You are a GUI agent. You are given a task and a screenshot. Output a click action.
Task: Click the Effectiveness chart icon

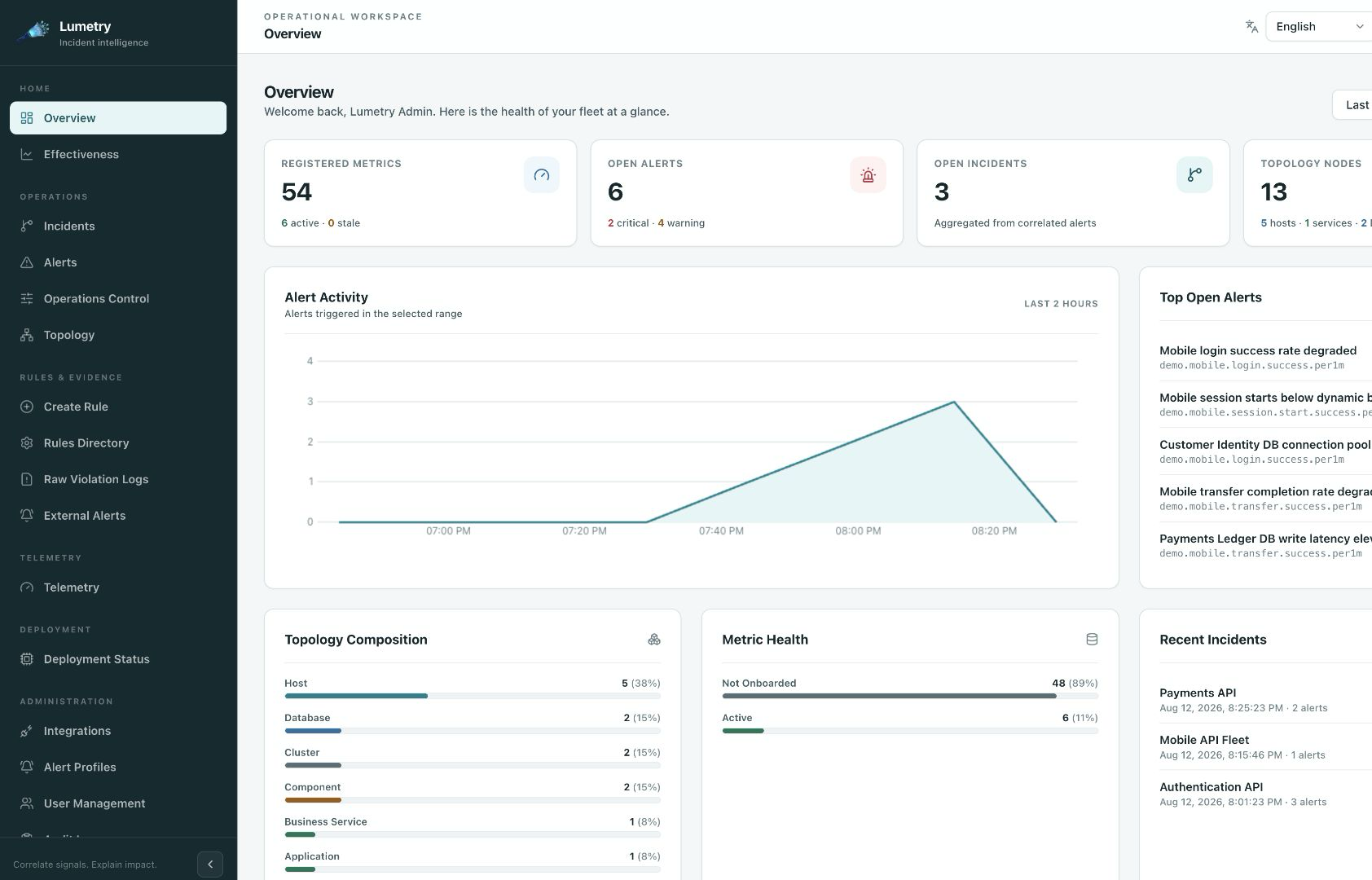coord(27,154)
